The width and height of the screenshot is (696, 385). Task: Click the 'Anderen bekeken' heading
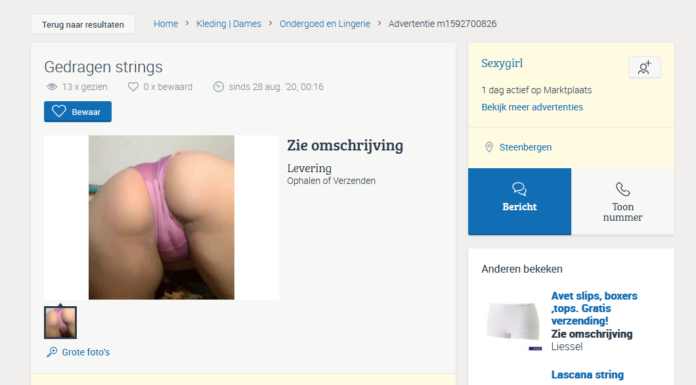tap(522, 269)
